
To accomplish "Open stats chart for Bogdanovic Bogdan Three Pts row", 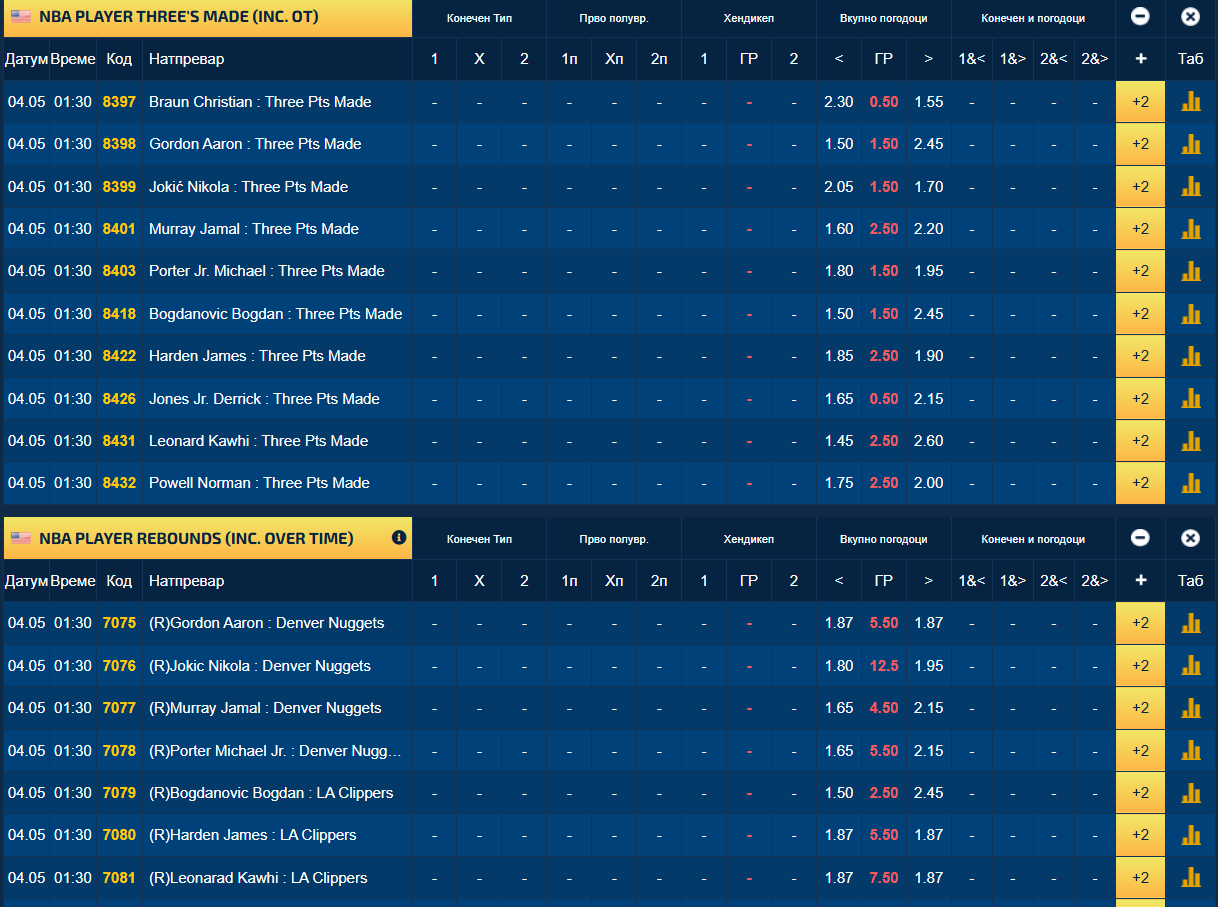I will (x=1191, y=314).
